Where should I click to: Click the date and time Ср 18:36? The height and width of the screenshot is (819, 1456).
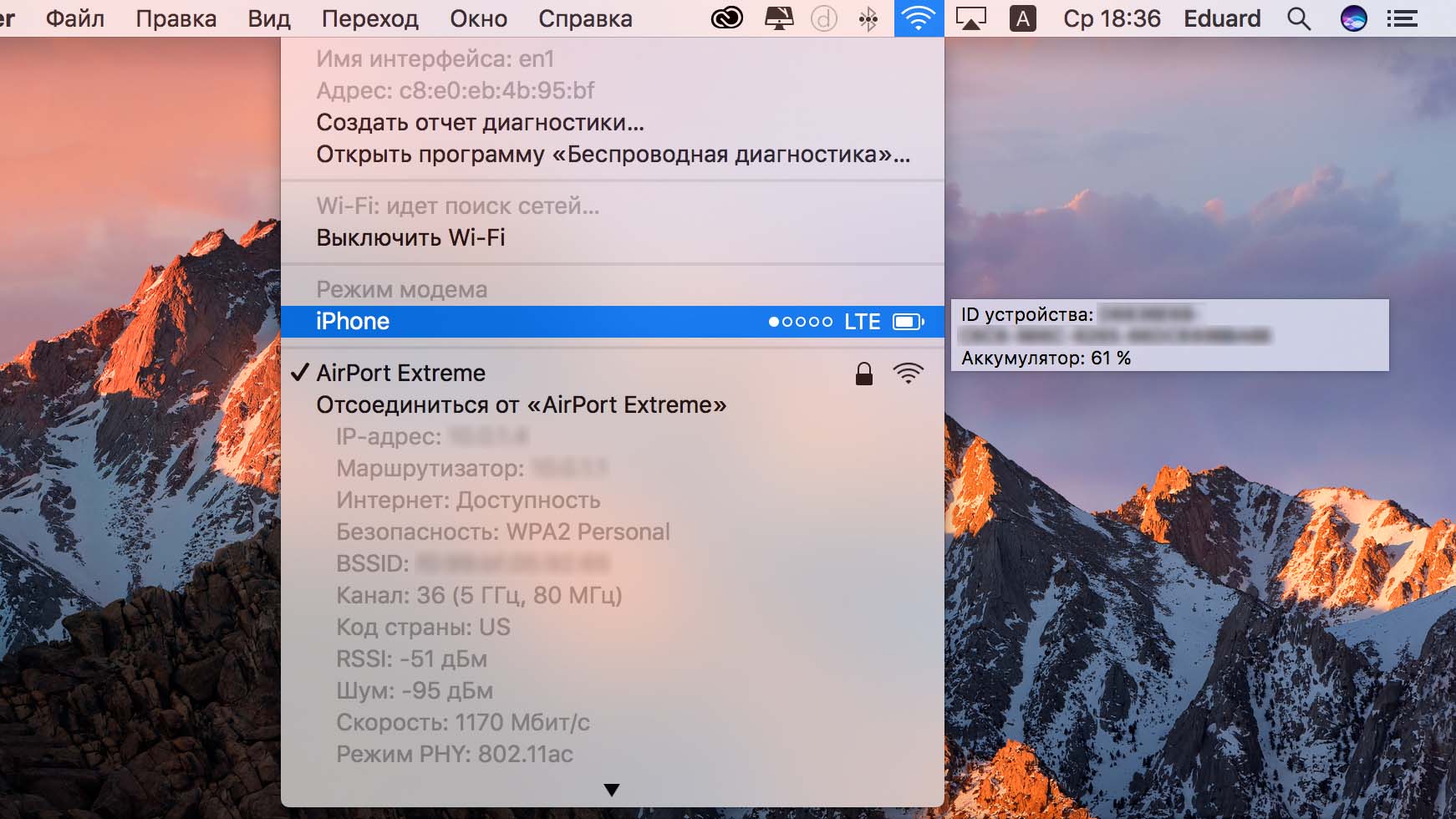[1112, 18]
